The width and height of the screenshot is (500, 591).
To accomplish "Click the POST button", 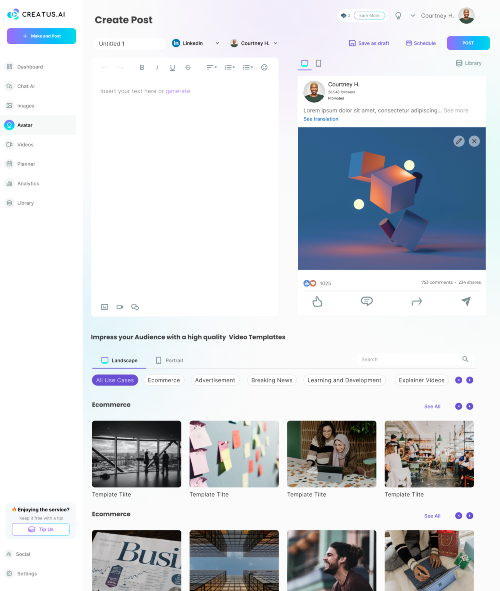I will (x=468, y=43).
